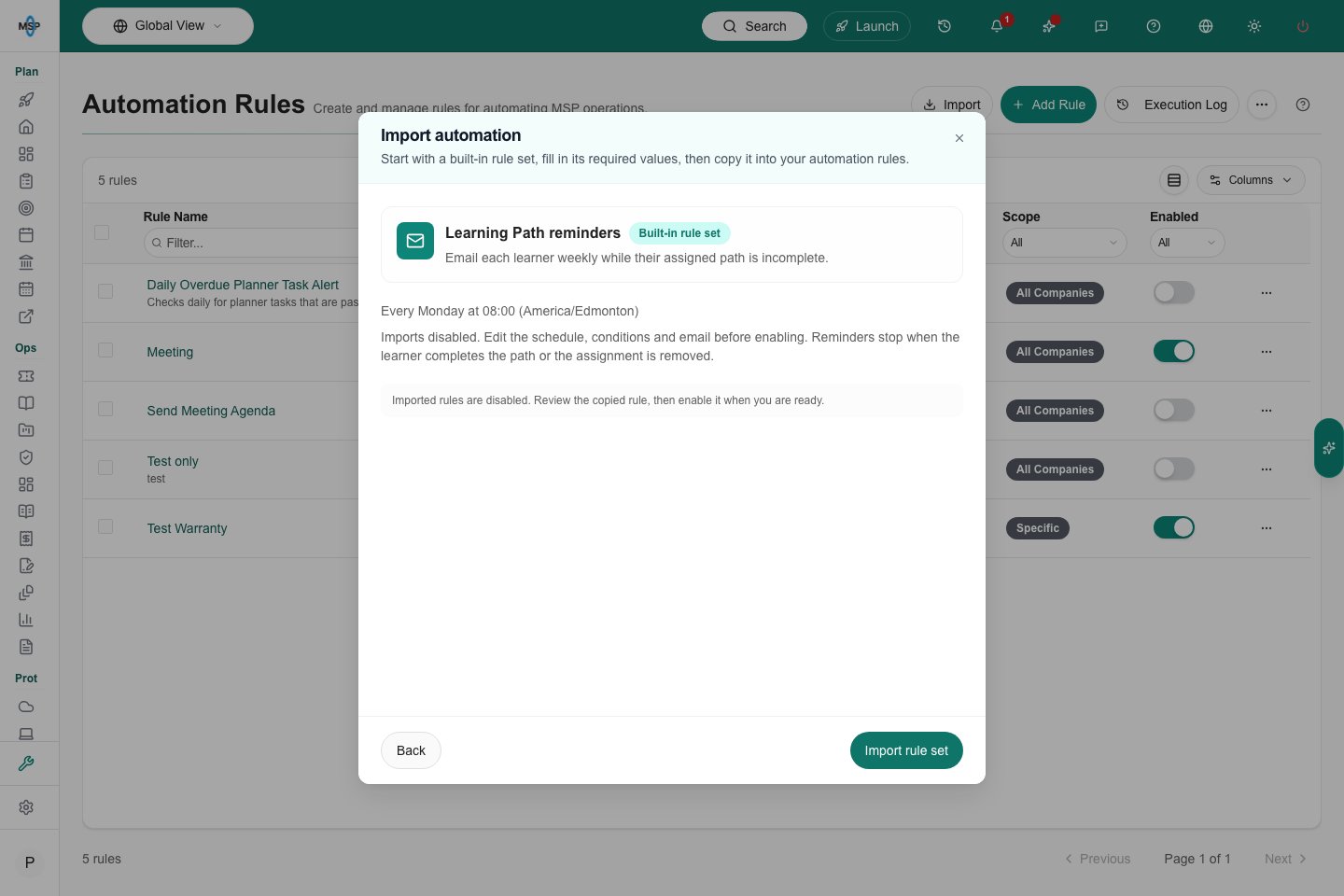Open the settings gear icon in sidebar
The width and height of the screenshot is (1344, 896).
point(26,807)
